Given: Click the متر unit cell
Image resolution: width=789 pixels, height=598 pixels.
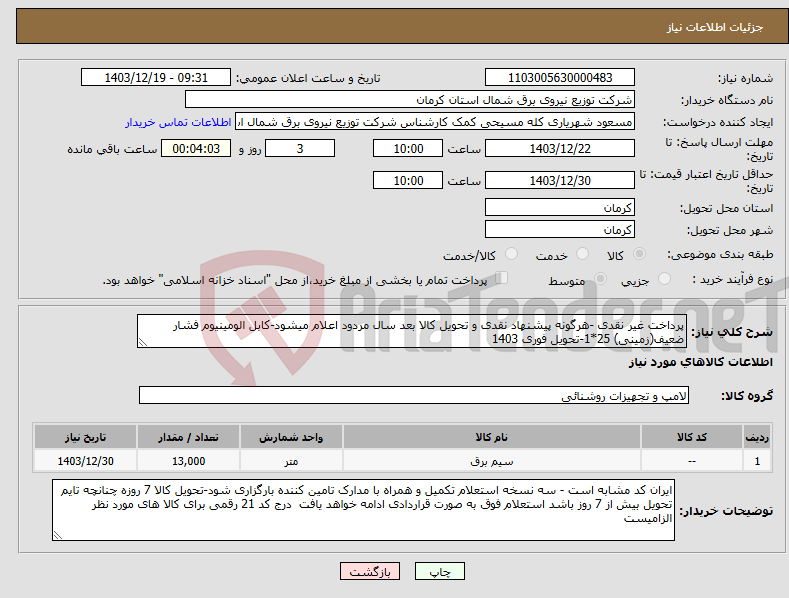Looking at the screenshot, I should (x=291, y=461).
